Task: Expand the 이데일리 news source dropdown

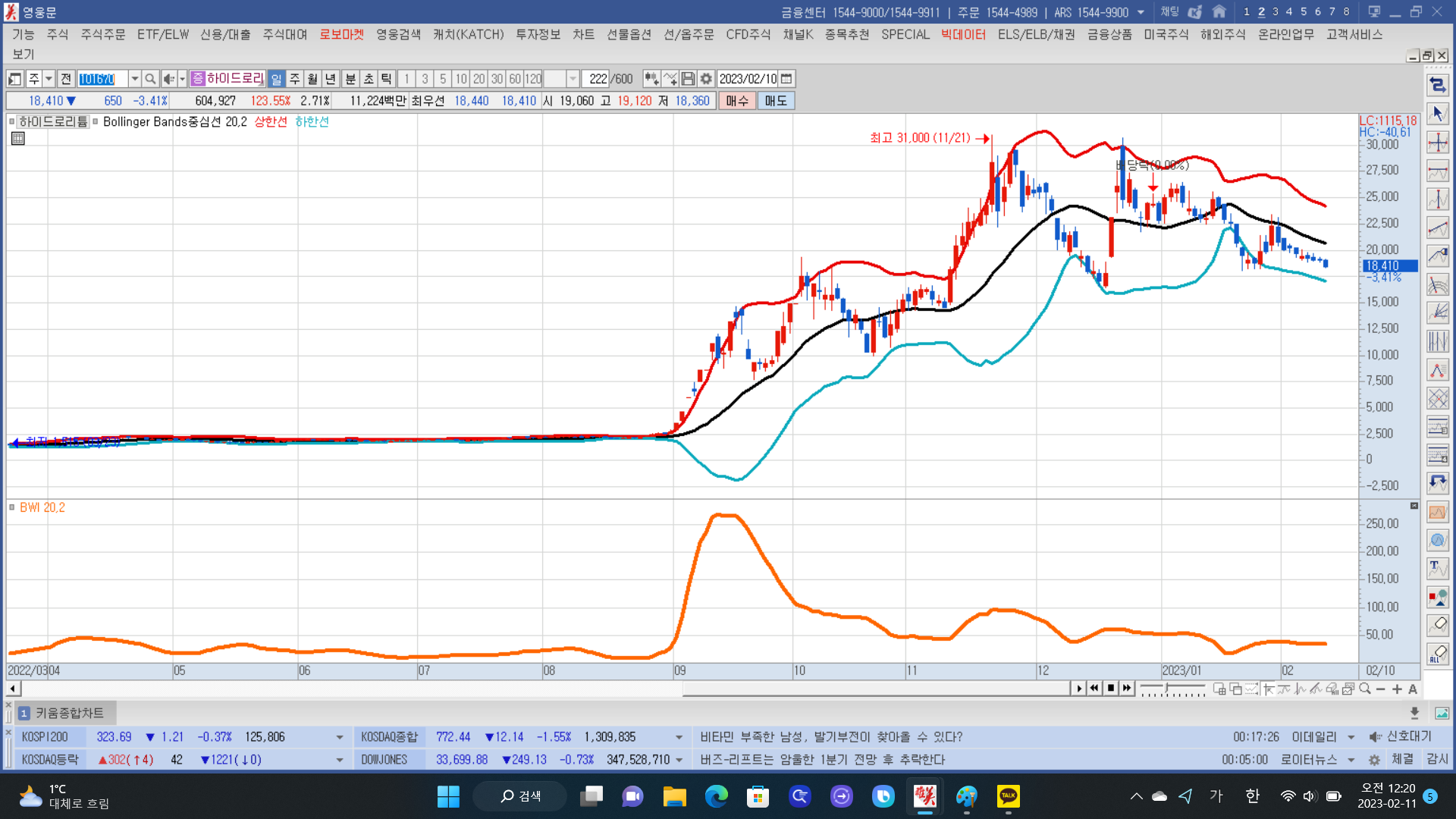Action: coord(1351,737)
